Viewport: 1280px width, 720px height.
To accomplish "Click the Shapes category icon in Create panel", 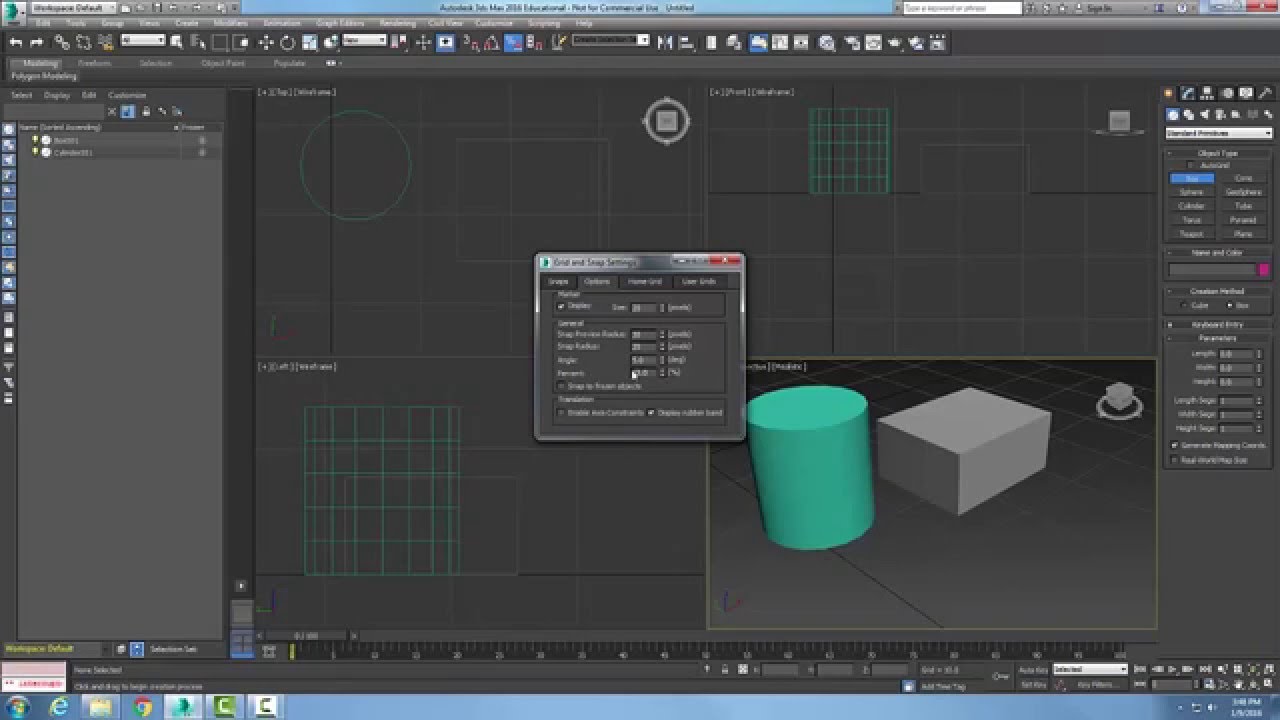I will [1189, 115].
